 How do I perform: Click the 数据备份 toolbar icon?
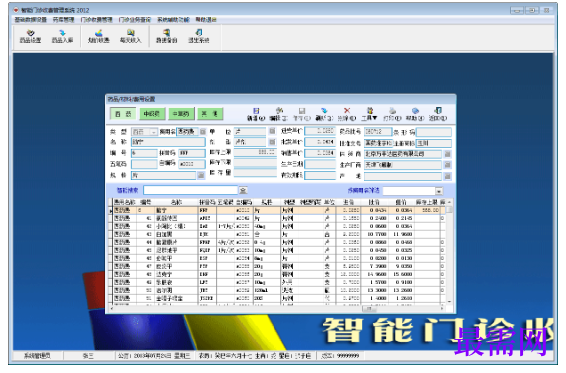click(x=166, y=36)
